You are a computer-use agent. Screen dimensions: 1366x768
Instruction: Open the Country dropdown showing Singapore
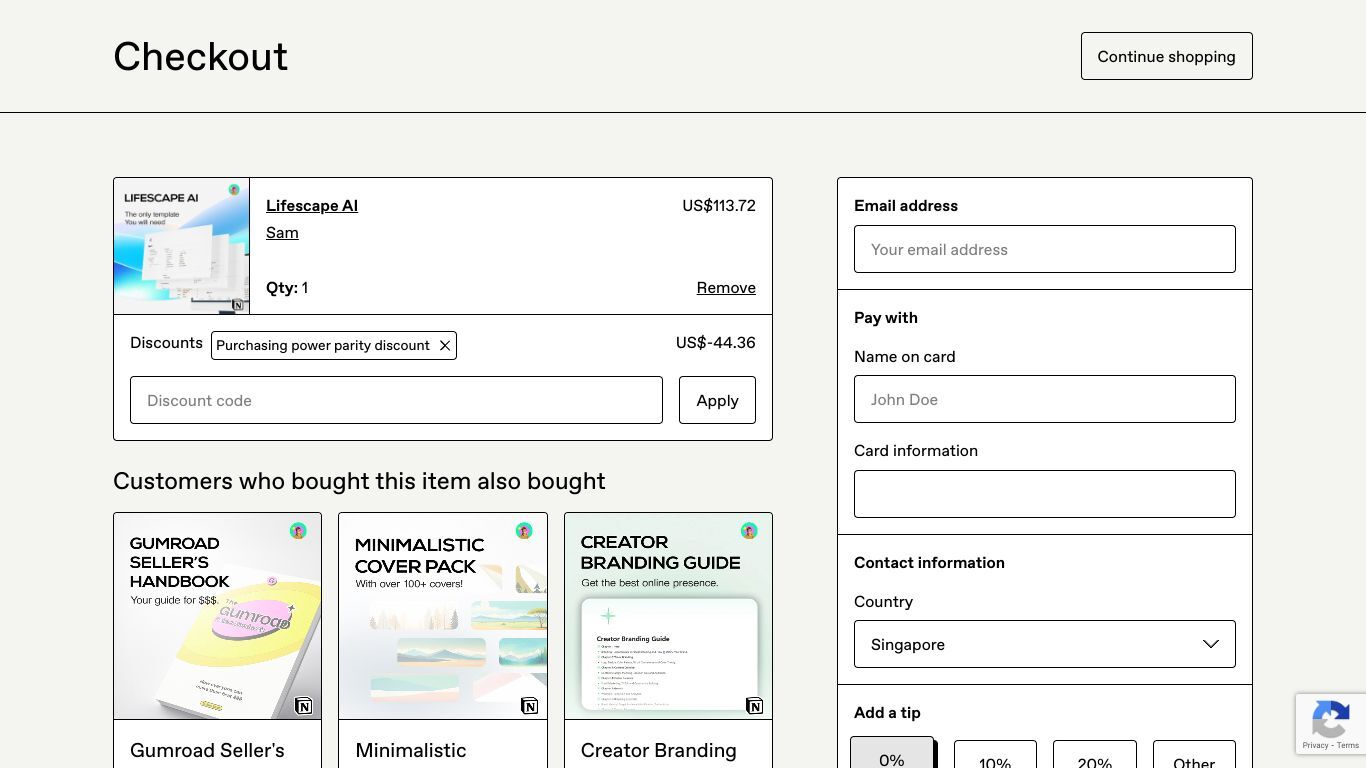click(1045, 644)
